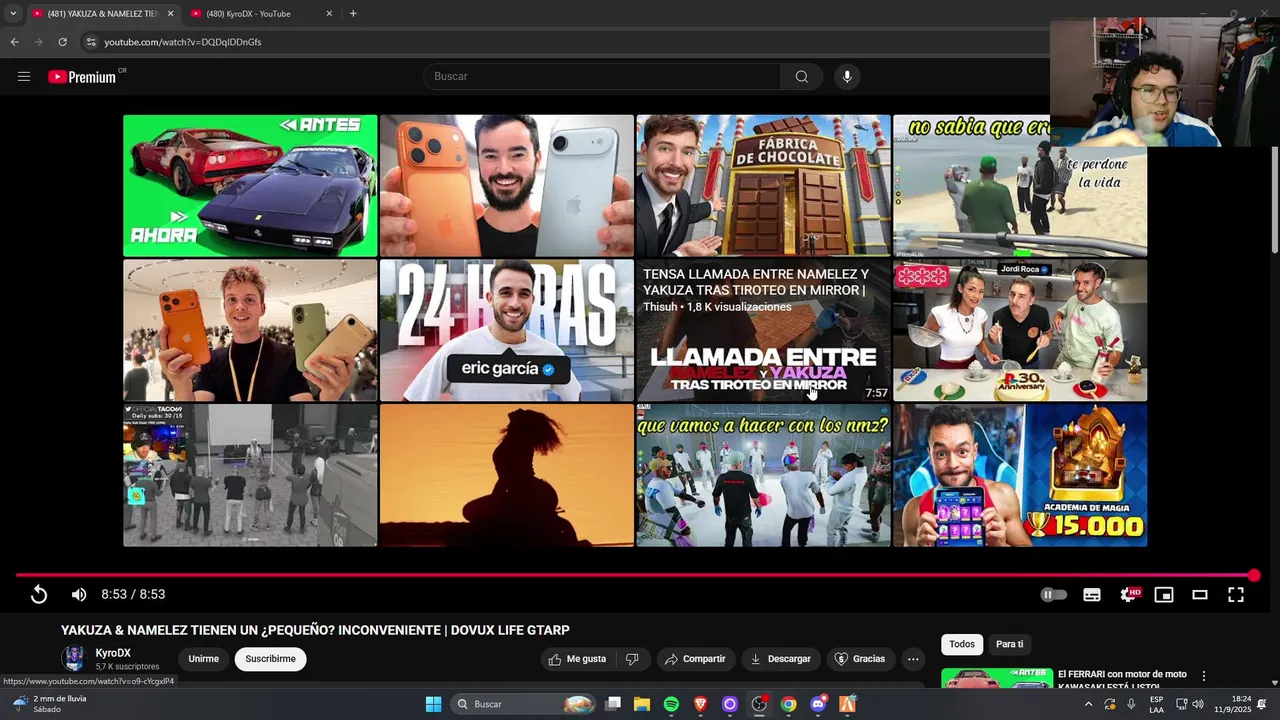The image size is (1280, 720).
Task: Start voice search with microphone
Action: pyautogui.click(x=847, y=76)
